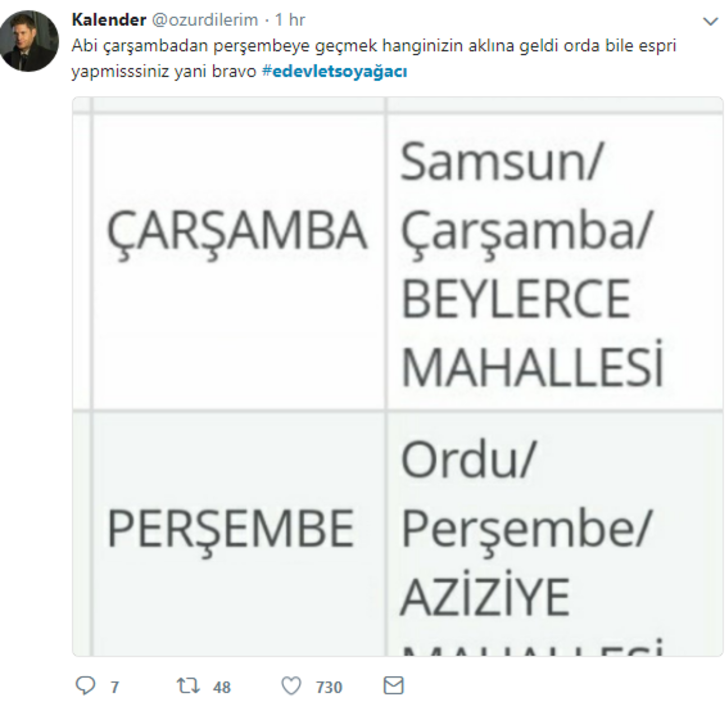Open Kalender's profile picture avatar

(29, 41)
